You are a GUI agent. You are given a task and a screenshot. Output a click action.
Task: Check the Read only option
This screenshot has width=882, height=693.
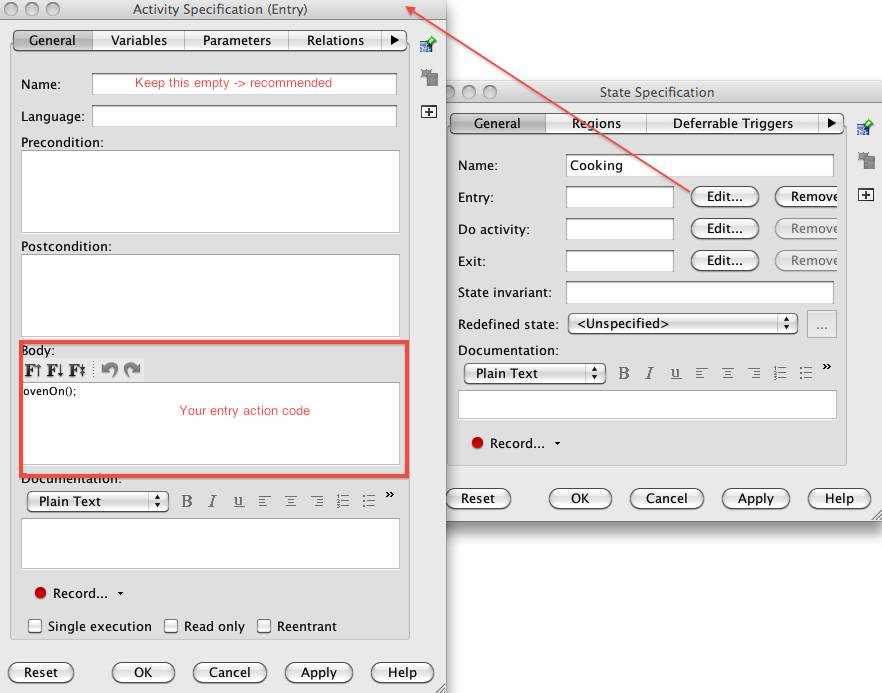tap(171, 626)
